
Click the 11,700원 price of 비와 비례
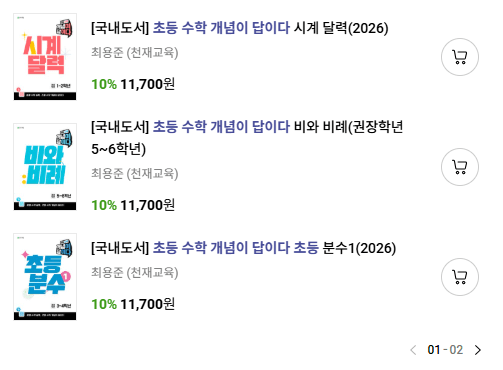(147, 205)
